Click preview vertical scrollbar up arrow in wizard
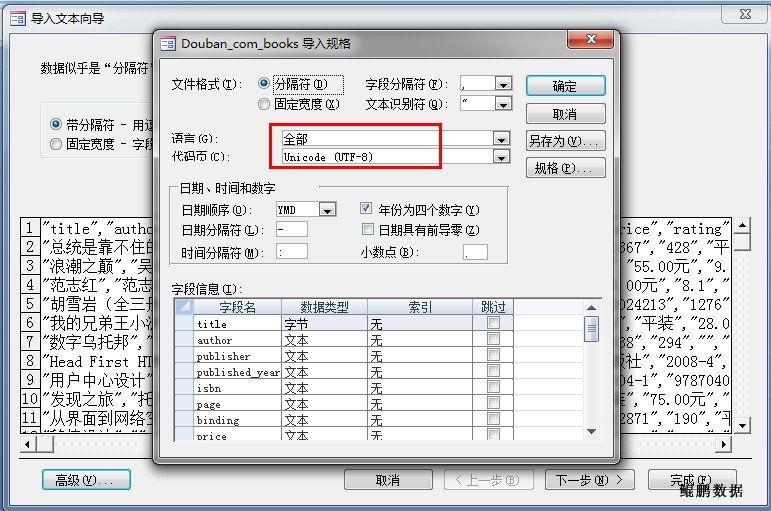Image resolution: width=771 pixels, height=511 pixels. (x=741, y=225)
